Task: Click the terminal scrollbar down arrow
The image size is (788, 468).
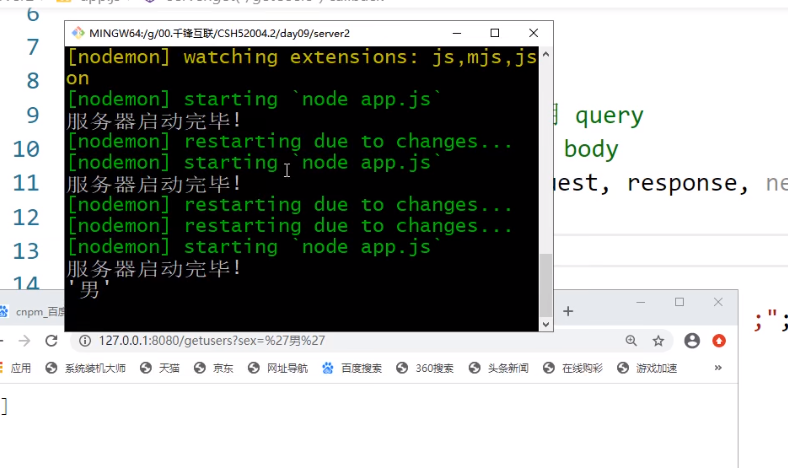Action: 546,325
